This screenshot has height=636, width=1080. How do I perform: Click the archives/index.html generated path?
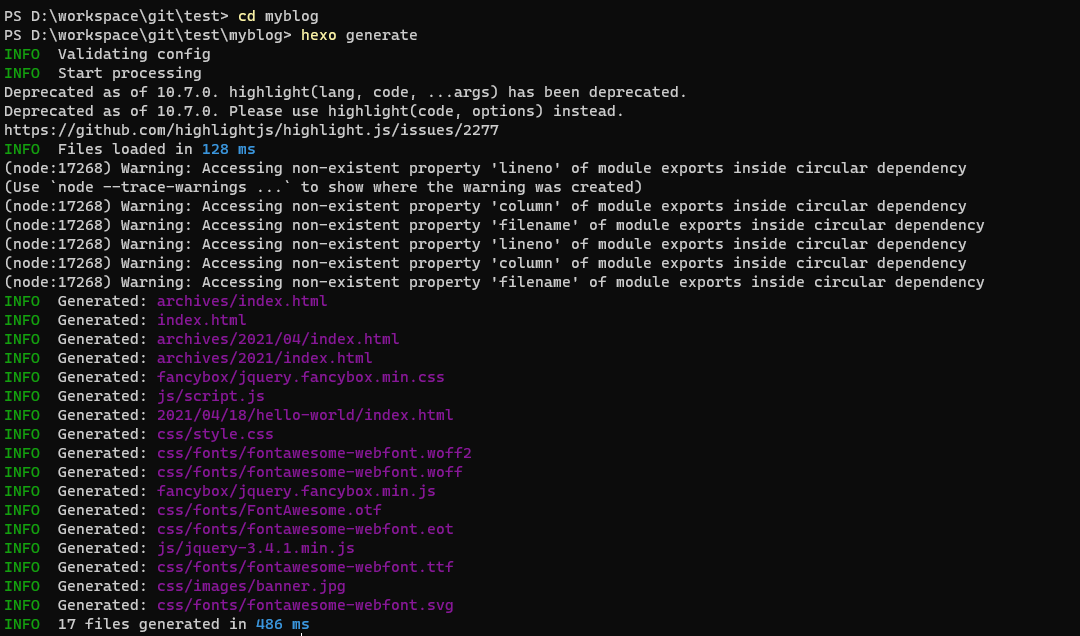pyautogui.click(x=242, y=301)
